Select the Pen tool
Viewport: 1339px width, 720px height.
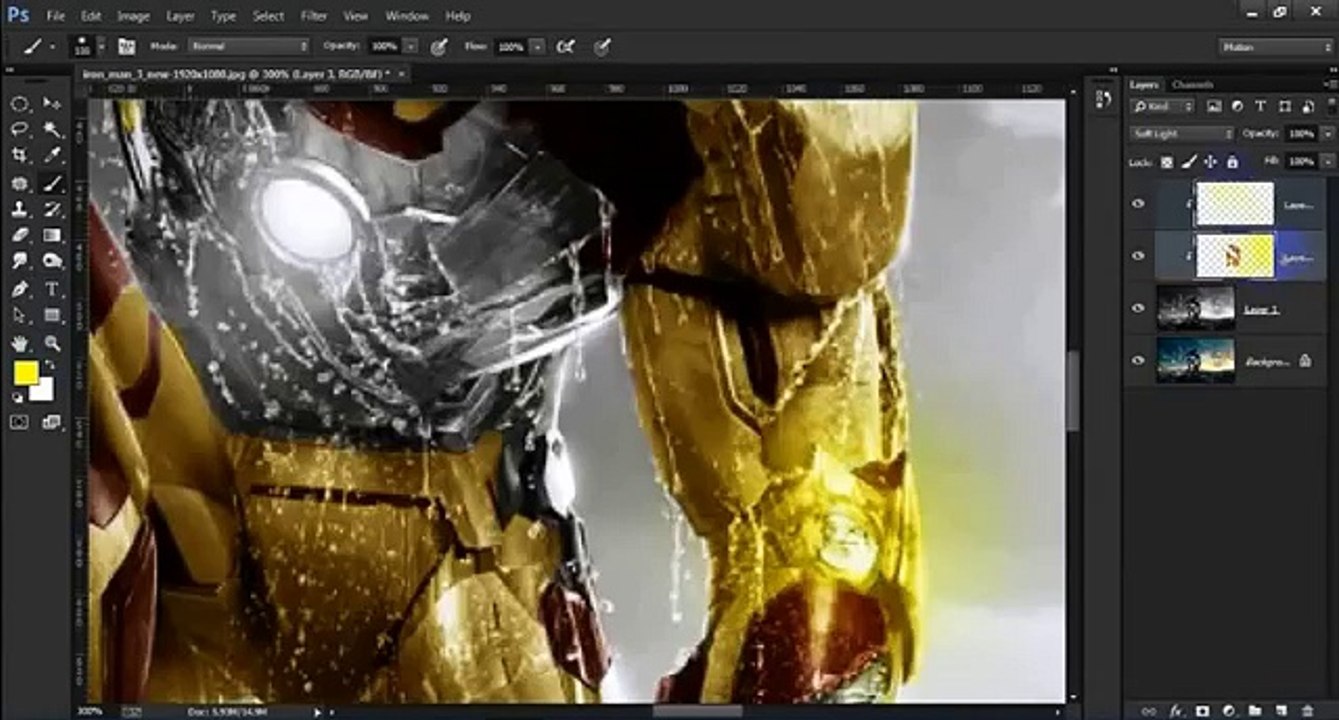pyautogui.click(x=19, y=289)
